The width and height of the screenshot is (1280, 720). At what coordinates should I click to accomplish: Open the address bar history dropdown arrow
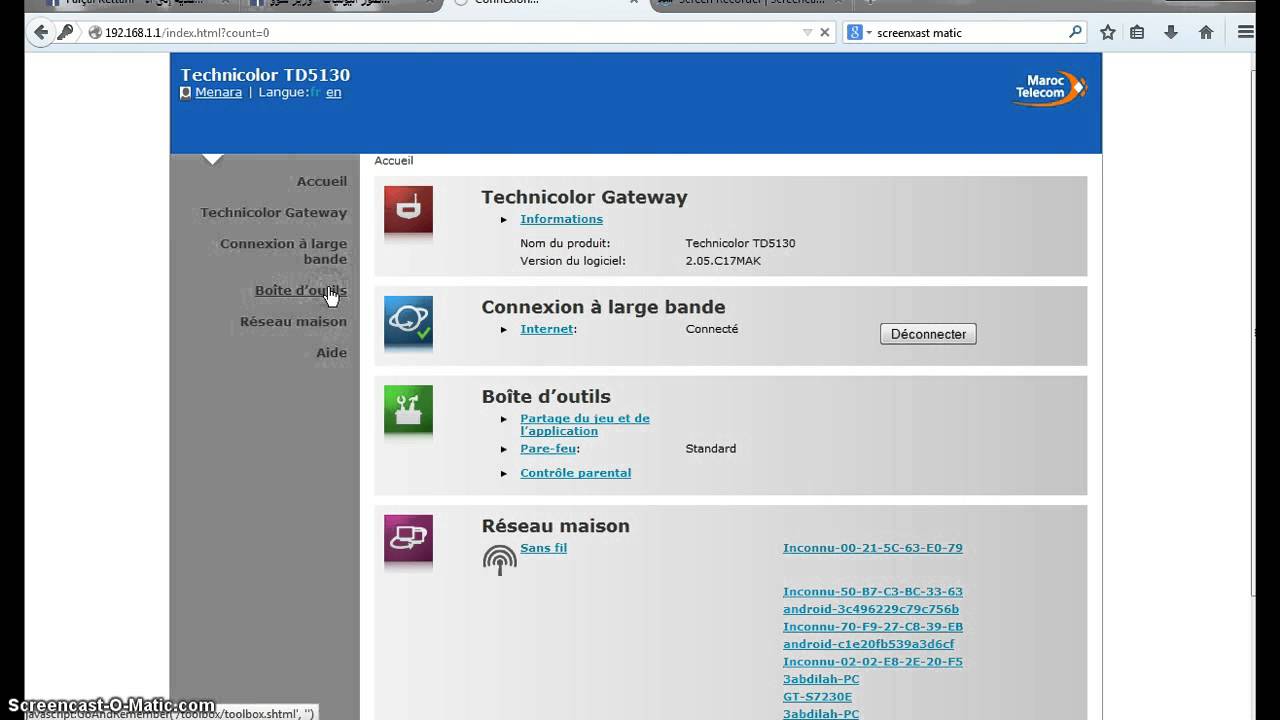pyautogui.click(x=807, y=32)
